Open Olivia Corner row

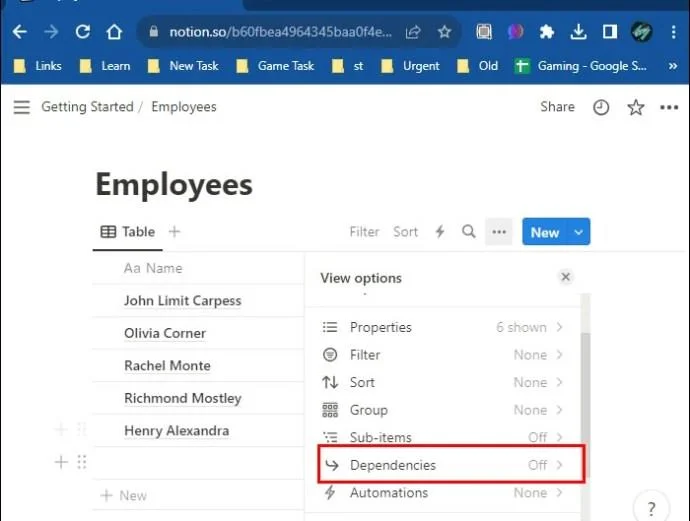pyautogui.click(x=165, y=333)
